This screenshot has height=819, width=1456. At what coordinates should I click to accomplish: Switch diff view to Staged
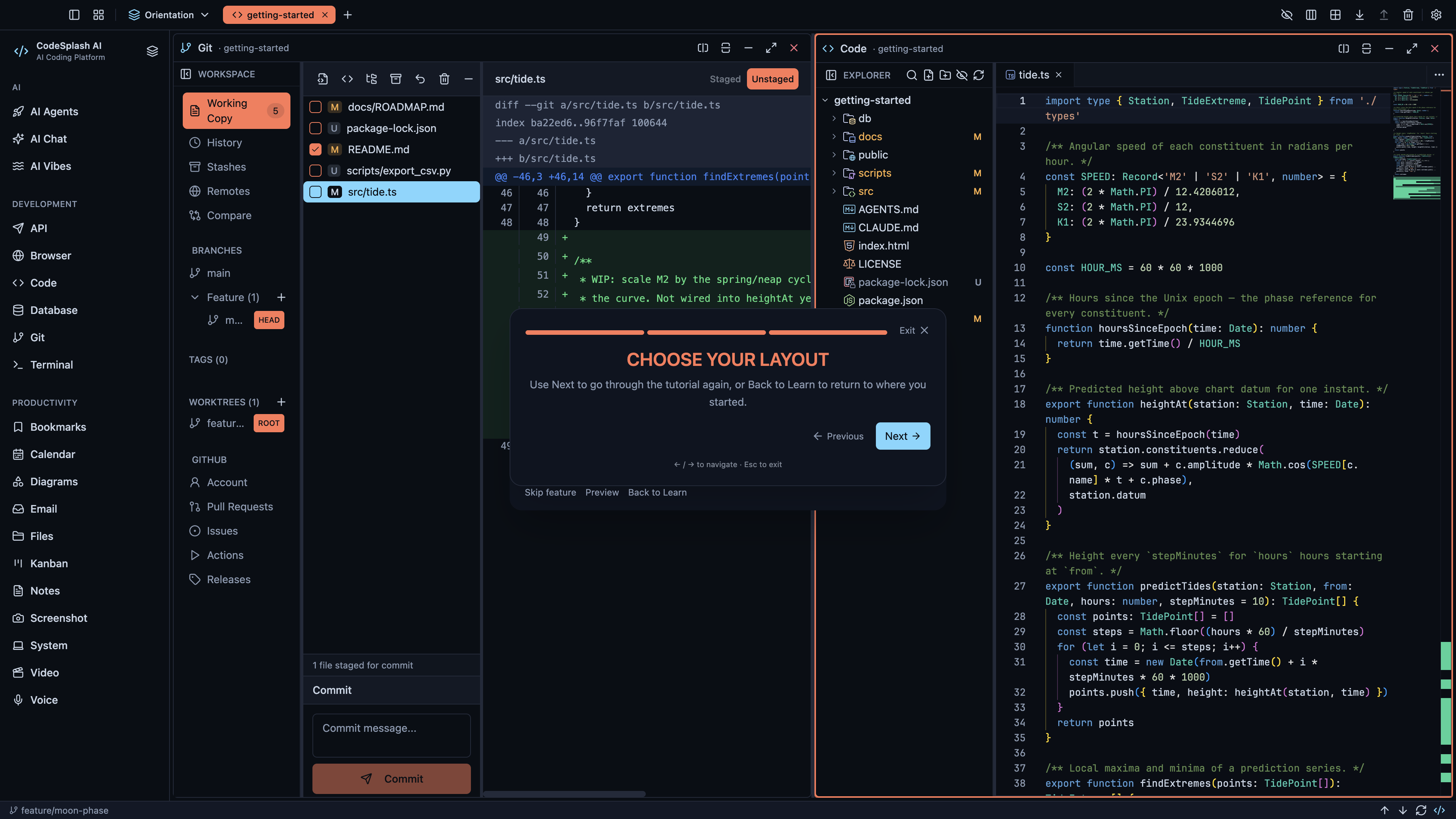tap(725, 79)
